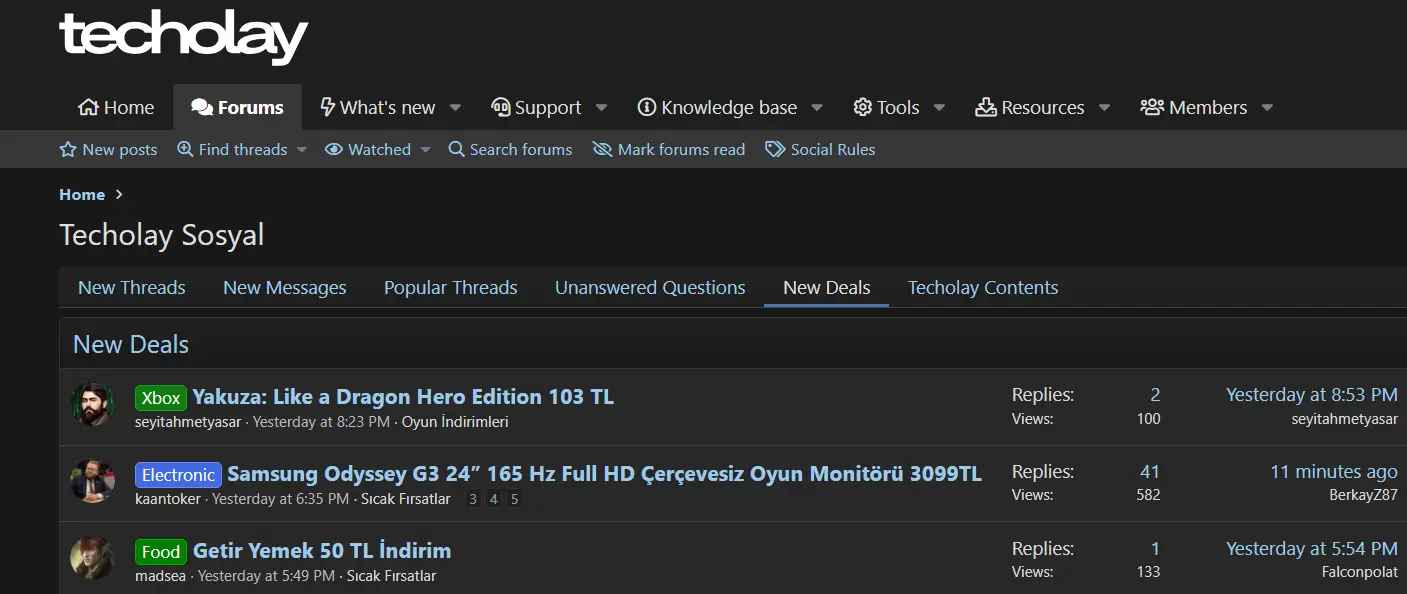Open last poster Falconpolat's profile
The image size is (1407, 594).
tap(1360, 572)
